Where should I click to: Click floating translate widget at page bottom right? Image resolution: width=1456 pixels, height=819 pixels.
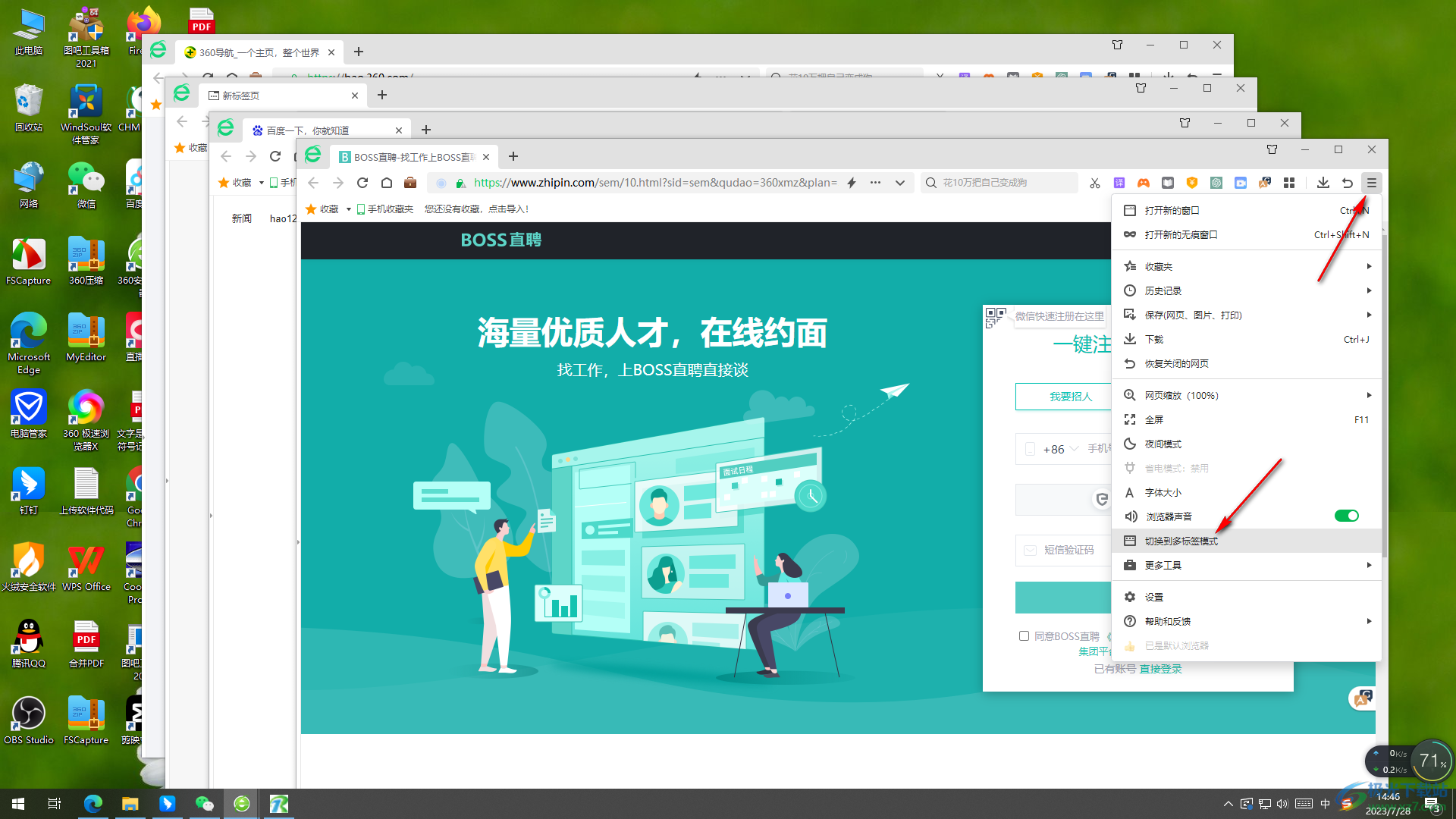(x=1363, y=698)
